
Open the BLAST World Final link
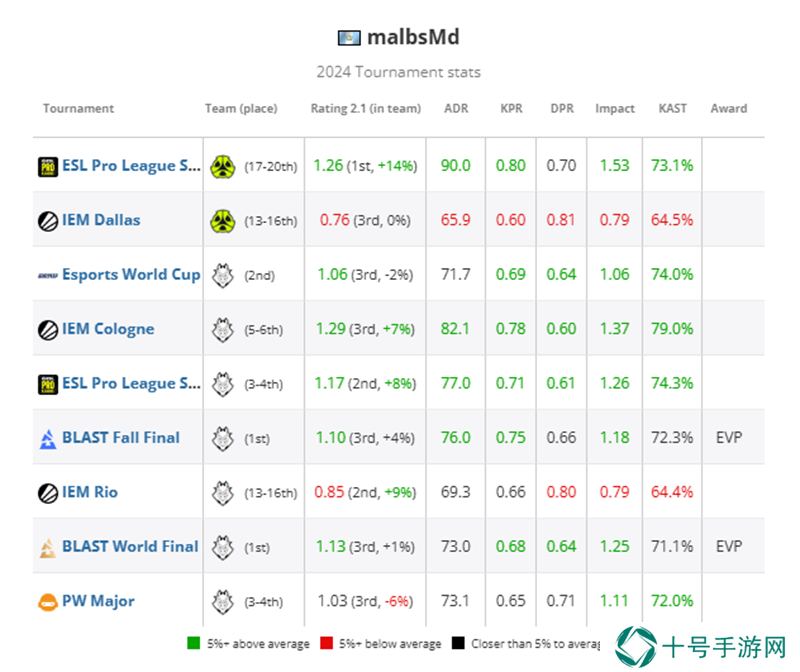click(x=130, y=546)
